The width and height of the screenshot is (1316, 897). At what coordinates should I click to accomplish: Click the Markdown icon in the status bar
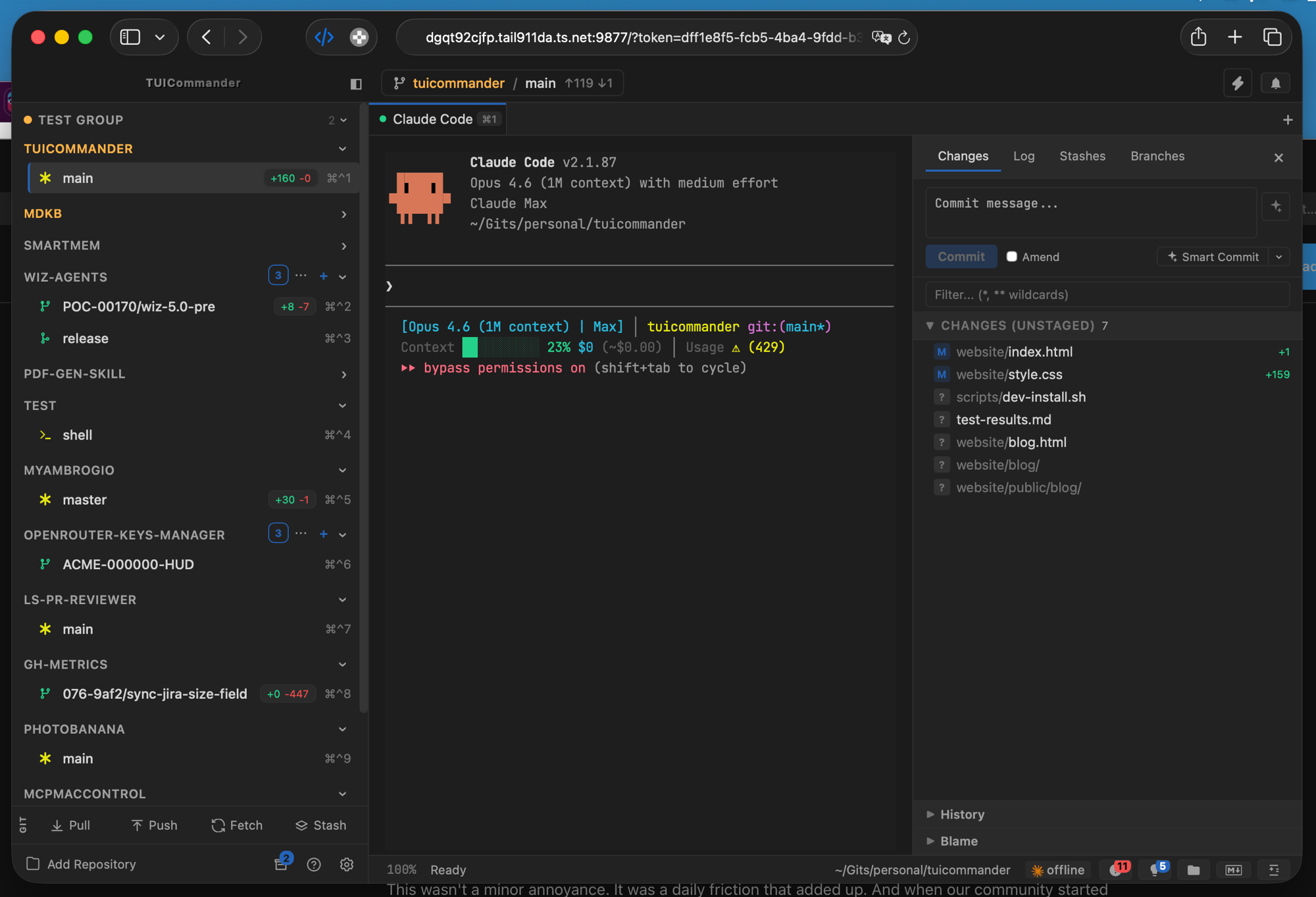(x=1234, y=869)
